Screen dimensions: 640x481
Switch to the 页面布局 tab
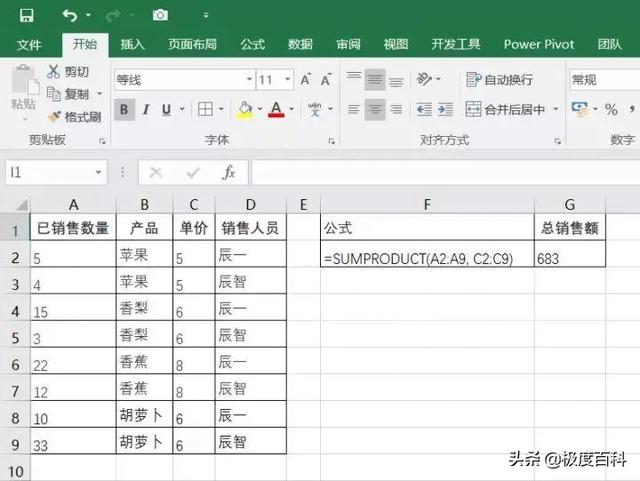pos(192,44)
